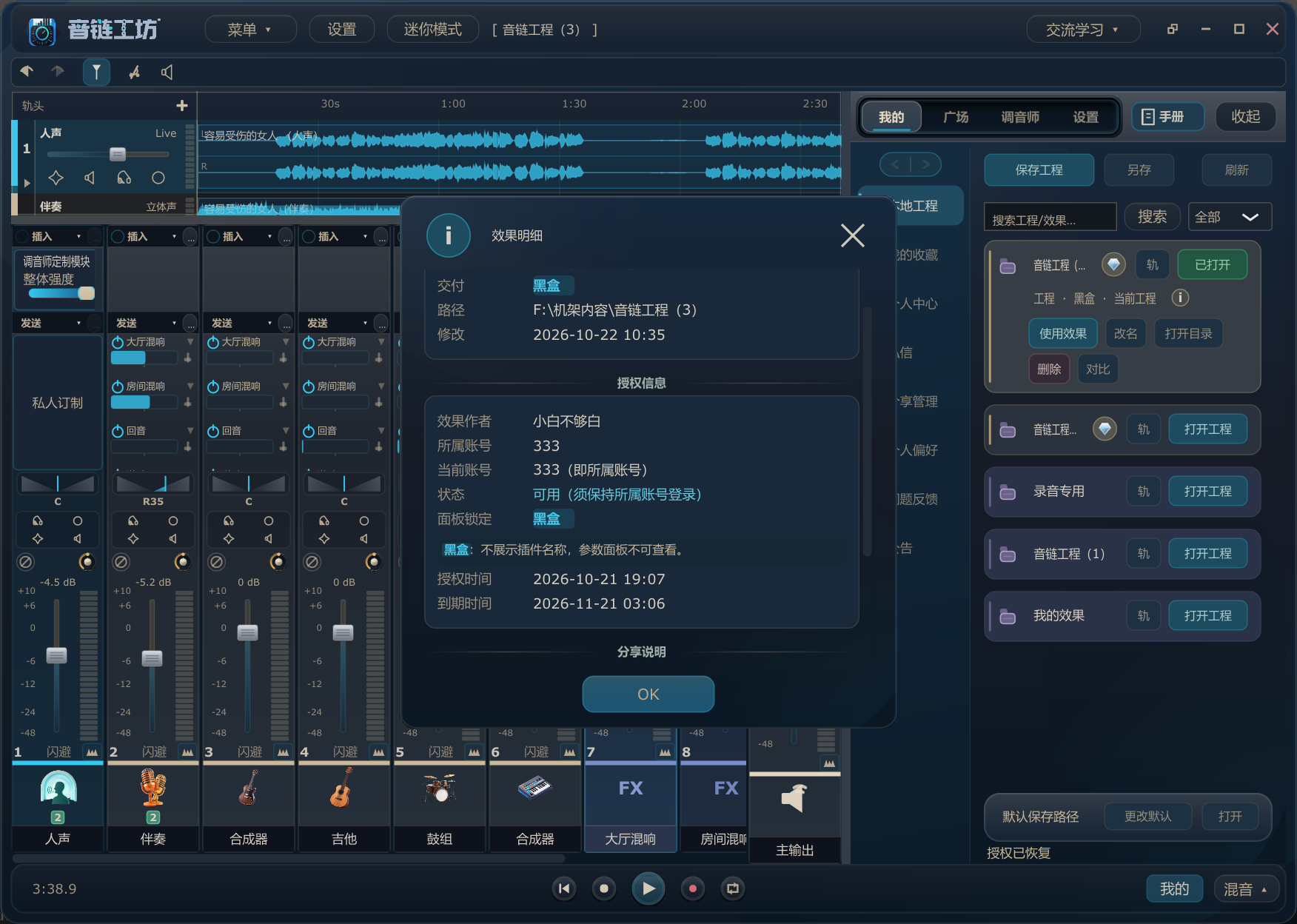This screenshot has height=924, width=1297.
Task: Toggle loop playback button
Action: tap(733, 888)
